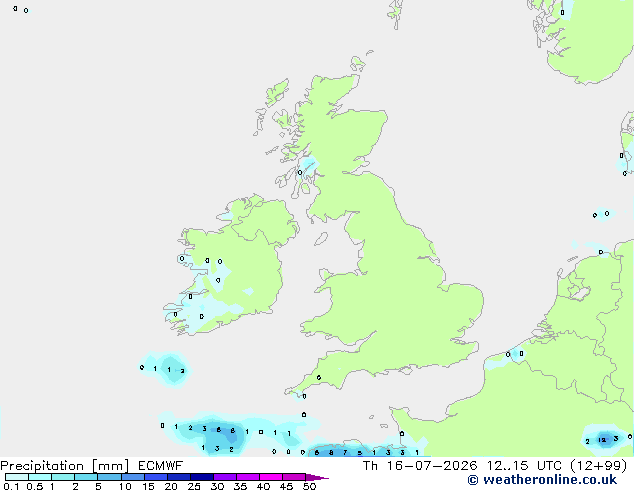Image resolution: width=634 pixels, height=490 pixels.
Task: Click the '12' precipitation value on the map
Action: click(602, 440)
